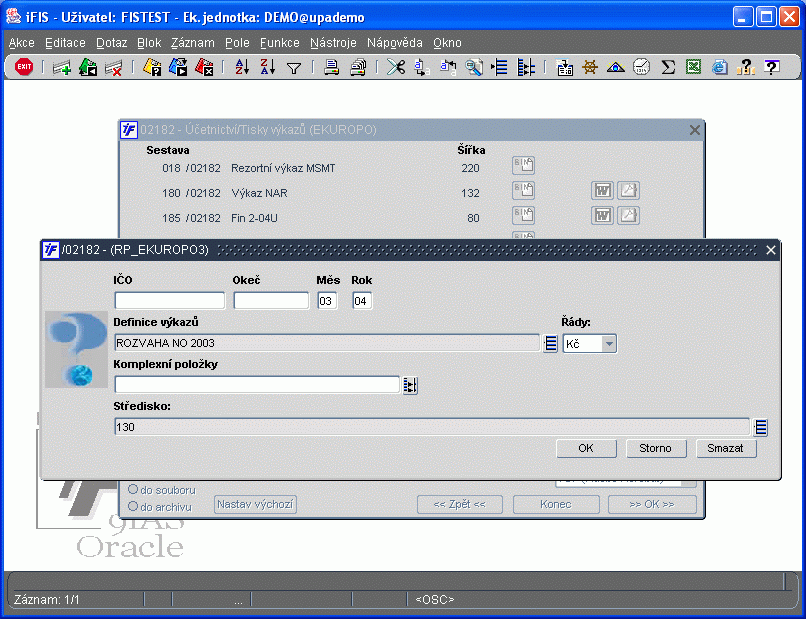Click the clock gauge icon

pyautogui.click(x=641, y=67)
